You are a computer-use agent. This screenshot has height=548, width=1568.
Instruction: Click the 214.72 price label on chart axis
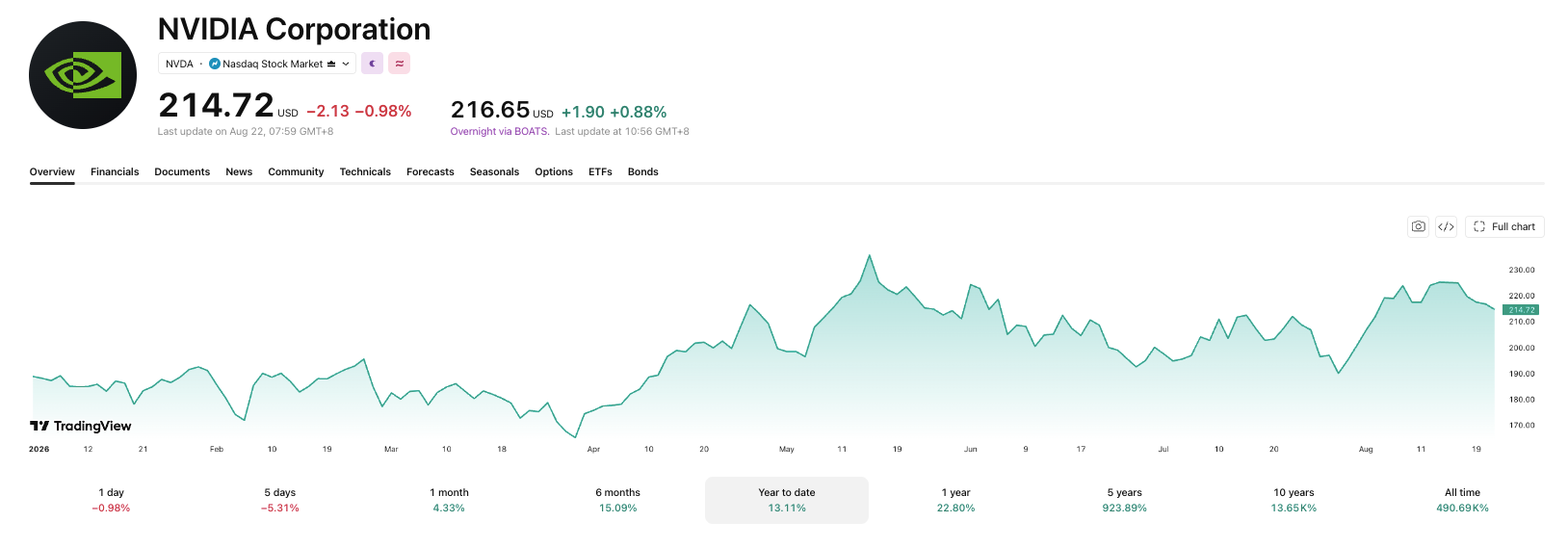(x=1521, y=310)
